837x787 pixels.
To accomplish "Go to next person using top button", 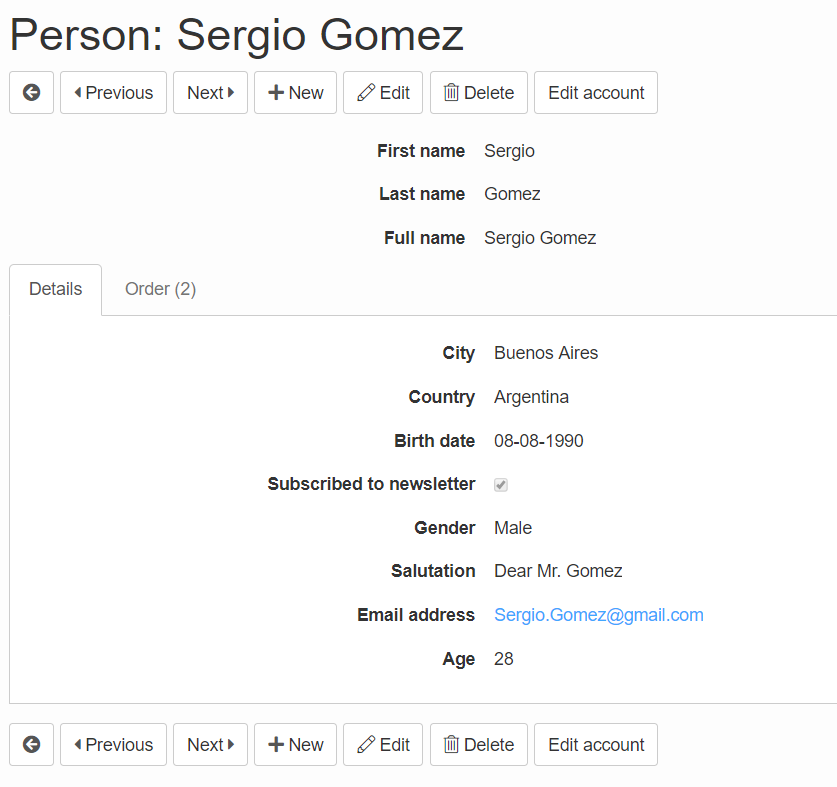I will click(210, 92).
